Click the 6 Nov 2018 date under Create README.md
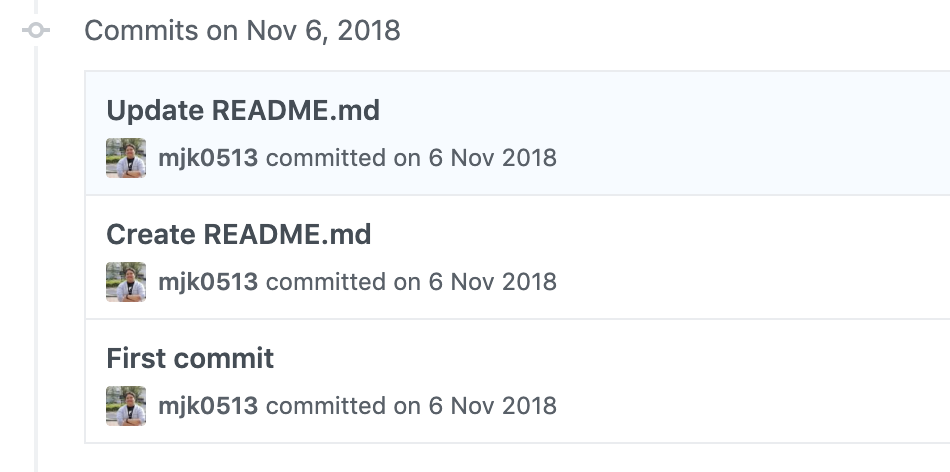Screen dimensions: 950x472 pos(493,282)
